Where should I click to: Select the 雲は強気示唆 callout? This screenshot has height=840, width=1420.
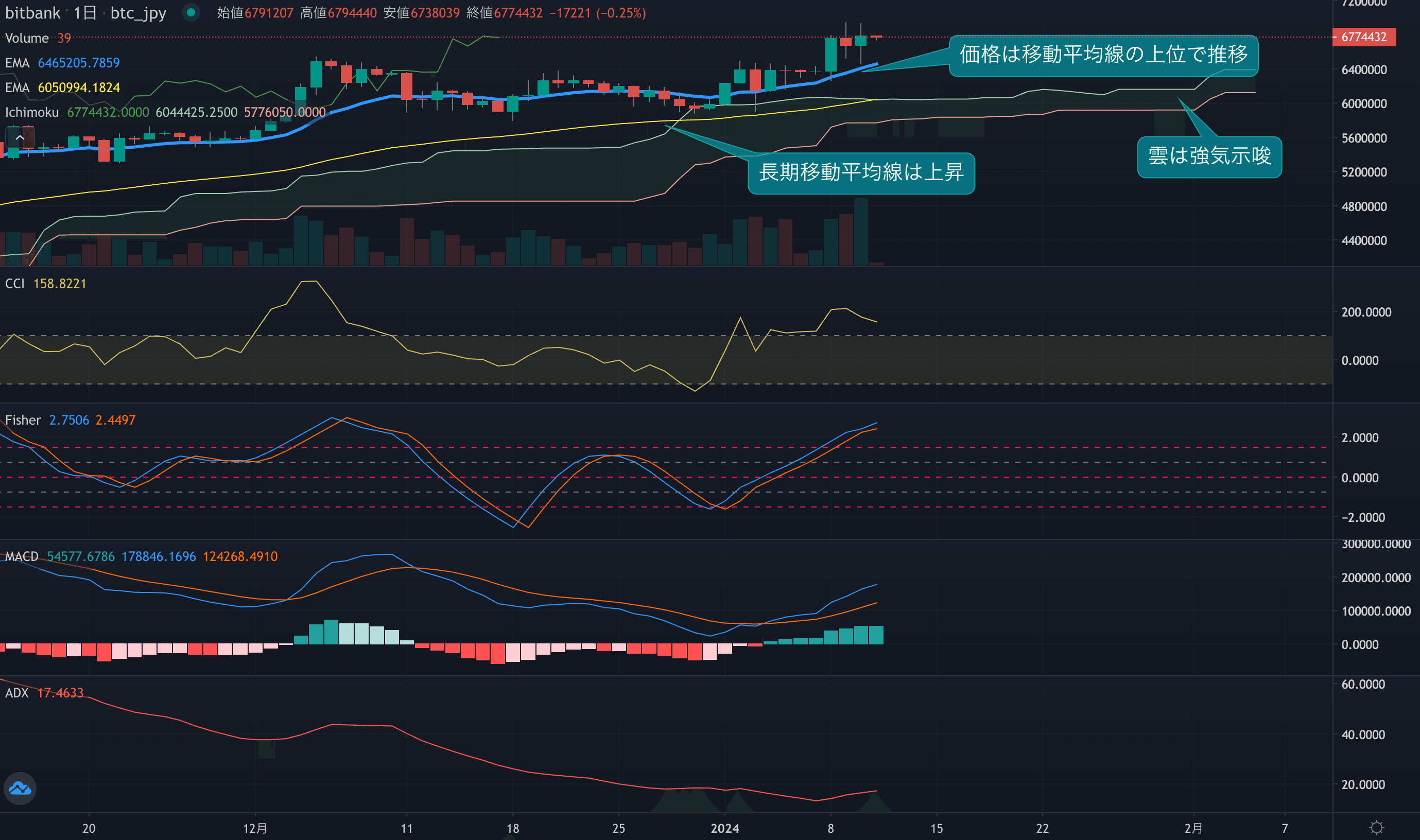click(1209, 156)
